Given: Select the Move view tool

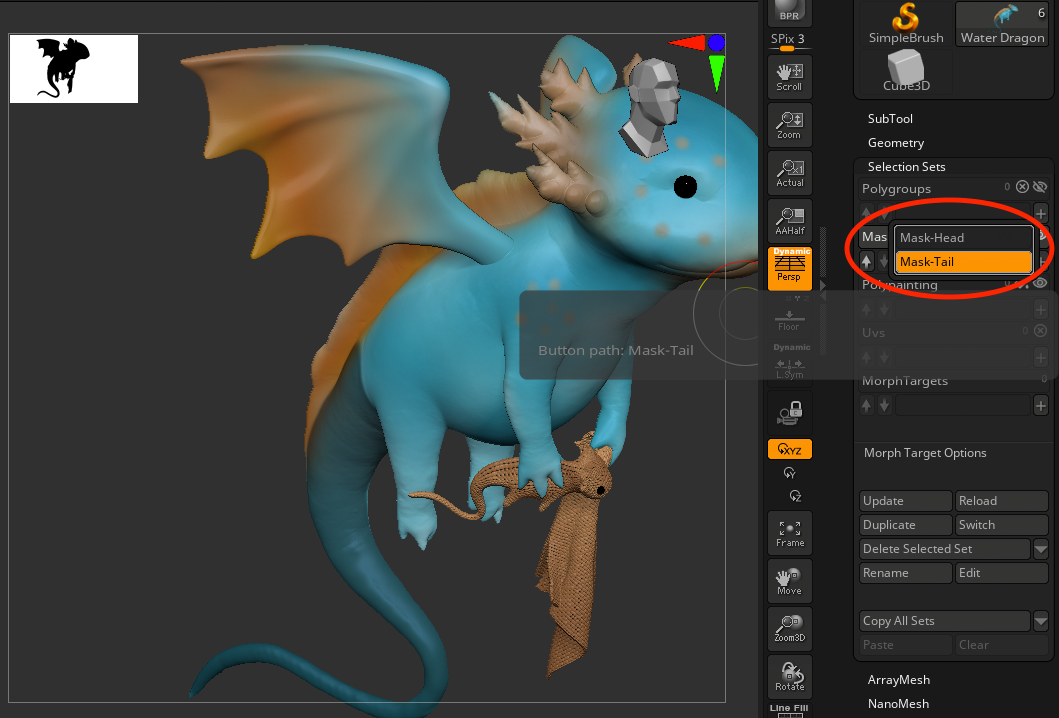Looking at the screenshot, I should (x=790, y=582).
